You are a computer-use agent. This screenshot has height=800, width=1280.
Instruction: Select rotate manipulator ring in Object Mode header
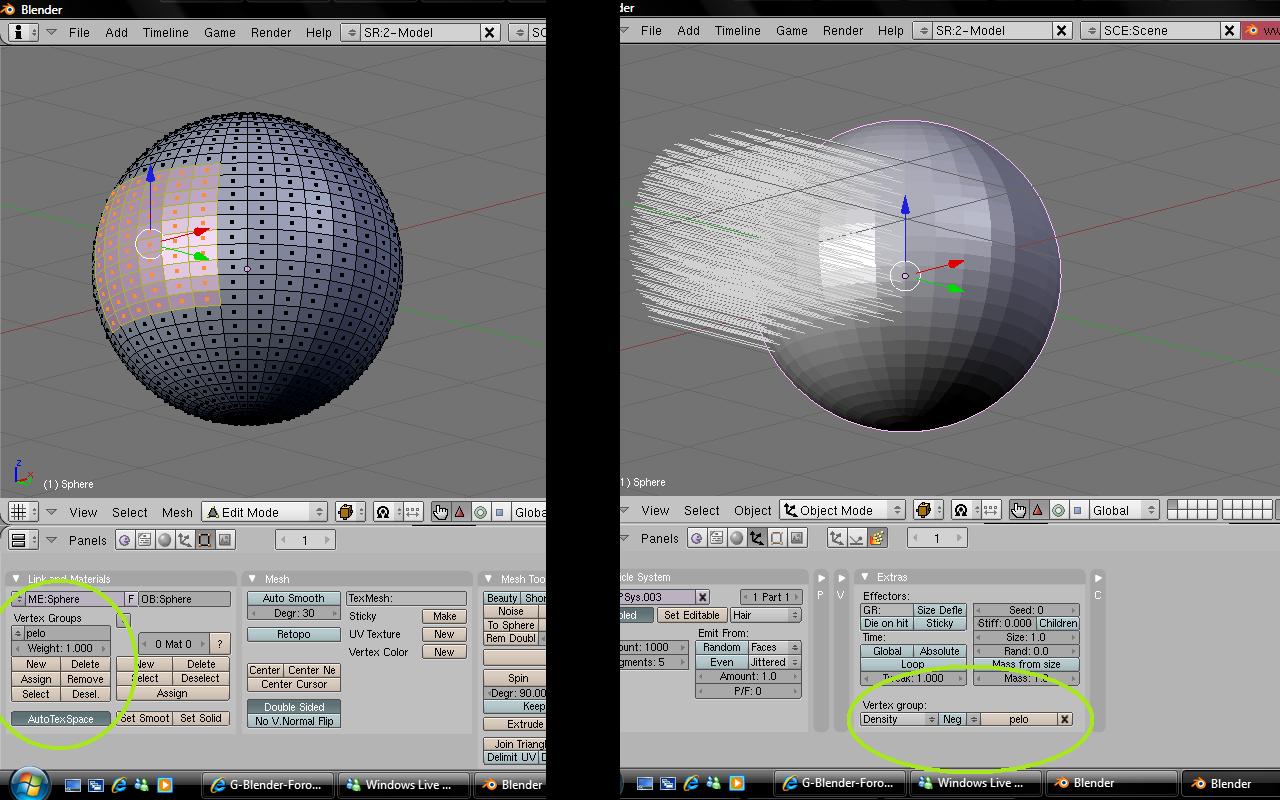coord(1058,510)
